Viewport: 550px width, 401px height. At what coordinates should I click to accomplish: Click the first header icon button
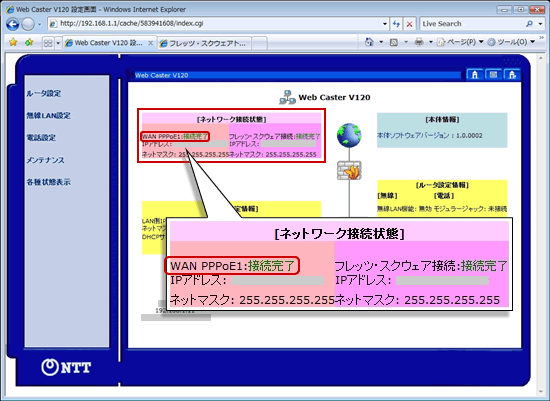coord(475,74)
